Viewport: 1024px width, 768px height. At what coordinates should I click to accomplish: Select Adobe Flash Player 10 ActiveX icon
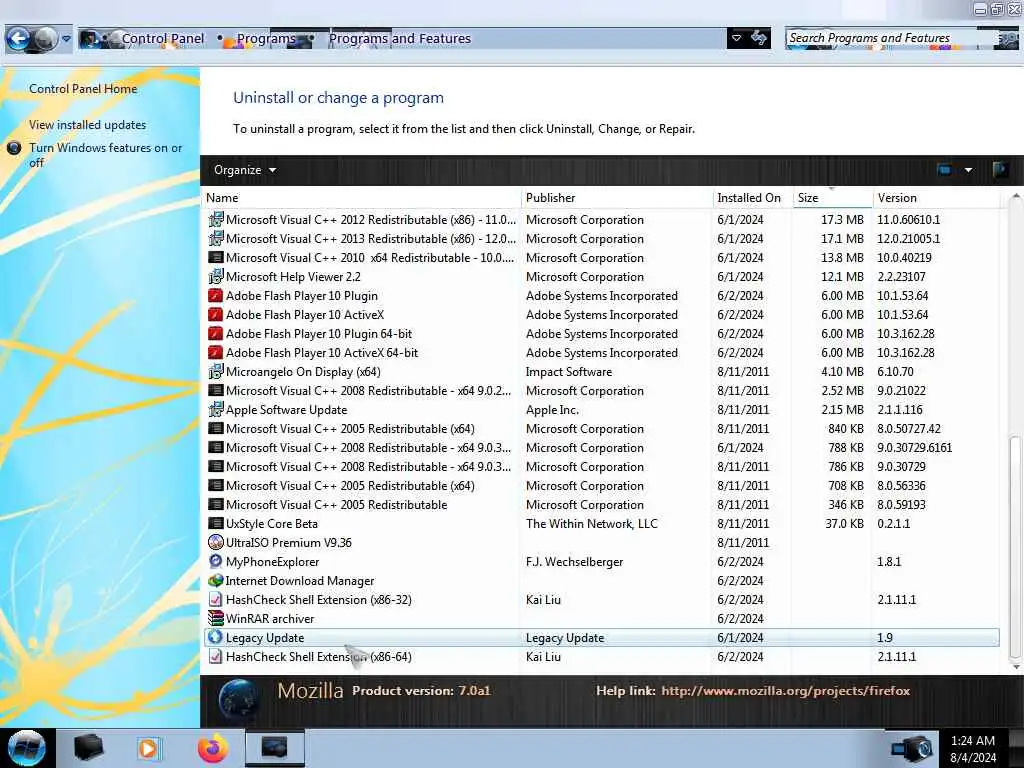[x=216, y=314]
